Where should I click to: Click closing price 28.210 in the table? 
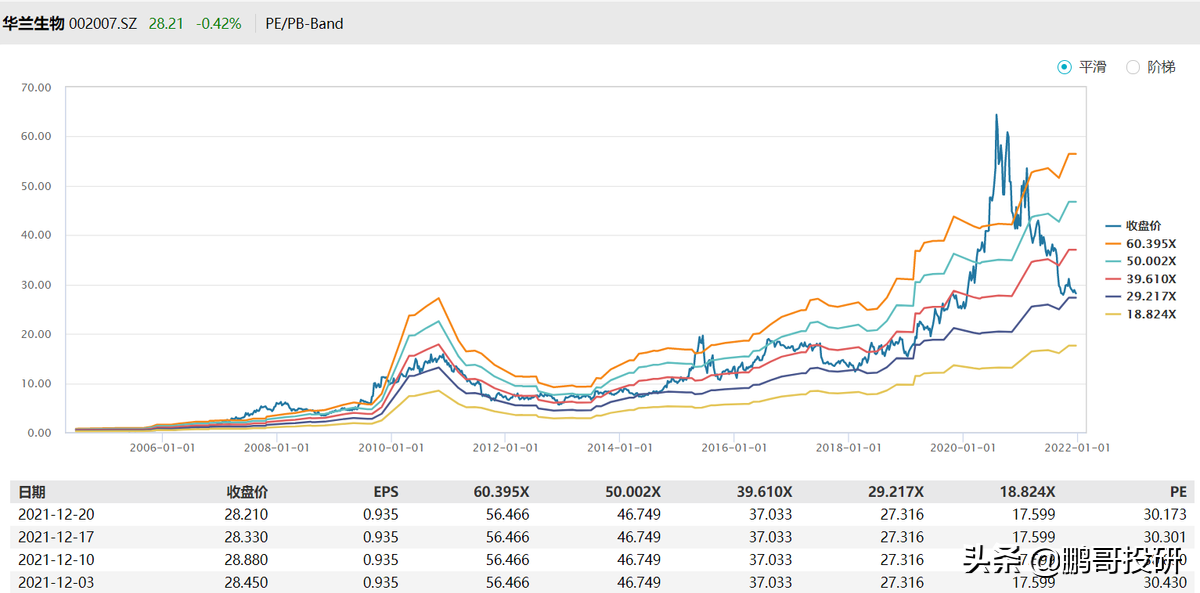point(247,515)
